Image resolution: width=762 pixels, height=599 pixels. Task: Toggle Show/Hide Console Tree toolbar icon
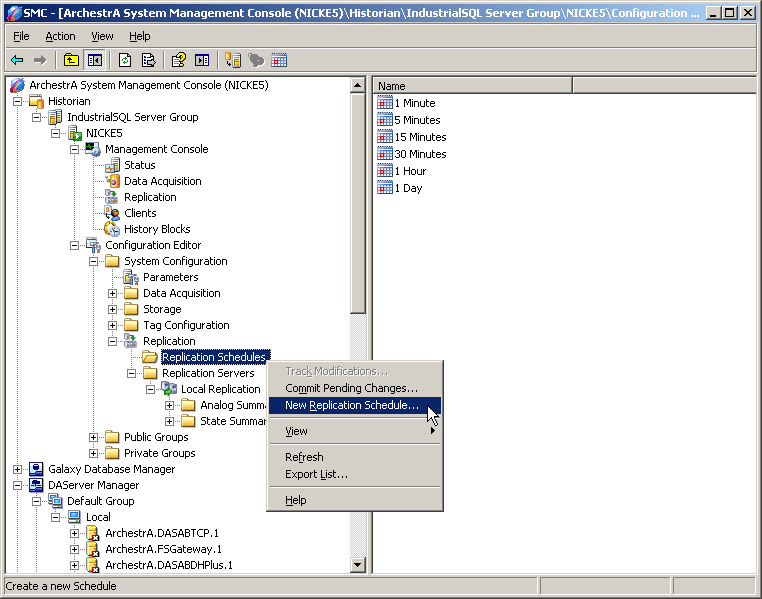click(x=94, y=60)
